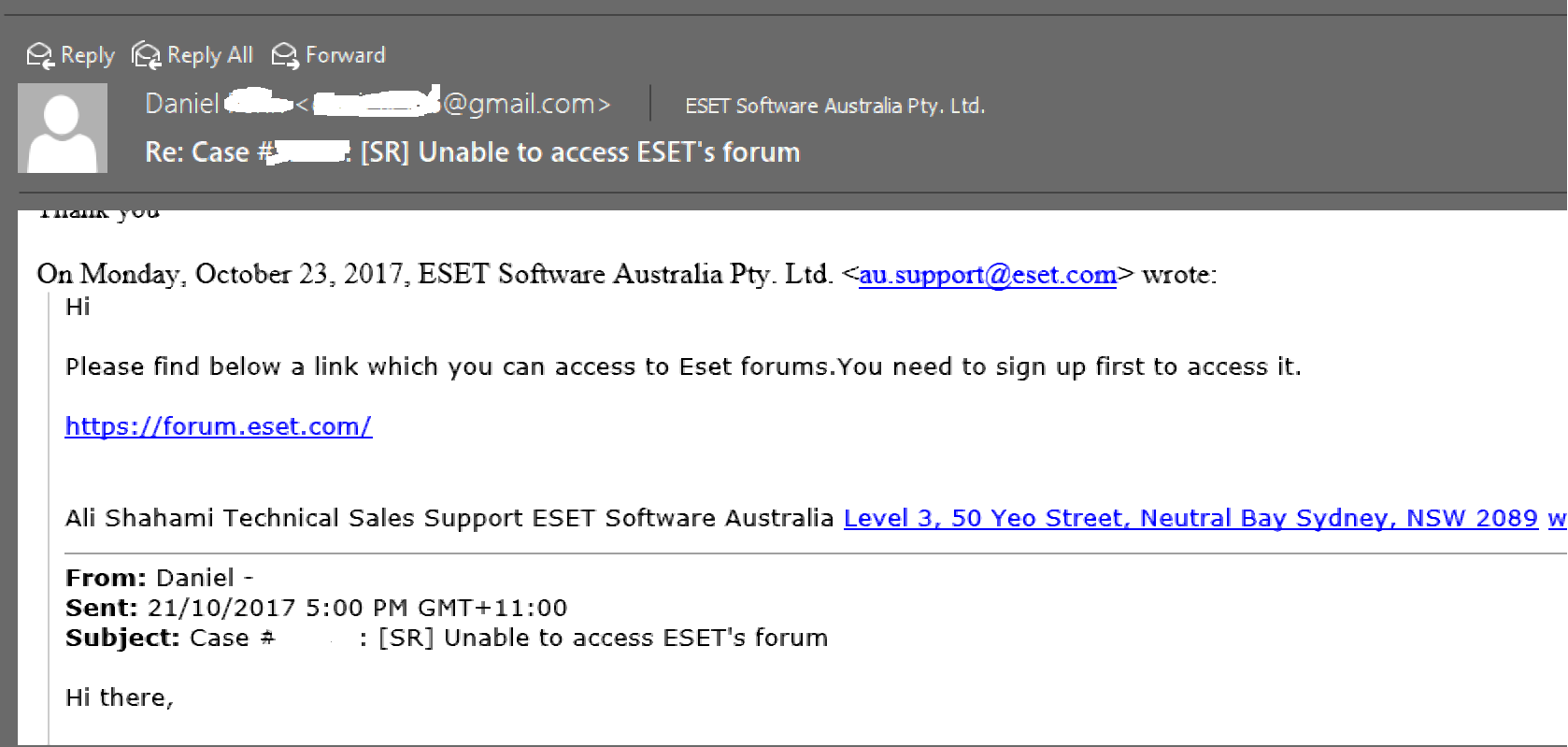The image size is (1568, 747).
Task: Click the "Please find below a link" sentence
Action: [682, 366]
